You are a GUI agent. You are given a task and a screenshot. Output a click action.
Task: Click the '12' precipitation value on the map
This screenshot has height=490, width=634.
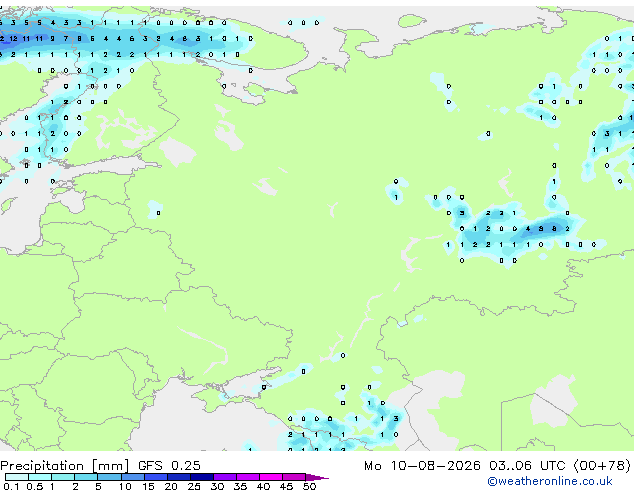pos(13,39)
